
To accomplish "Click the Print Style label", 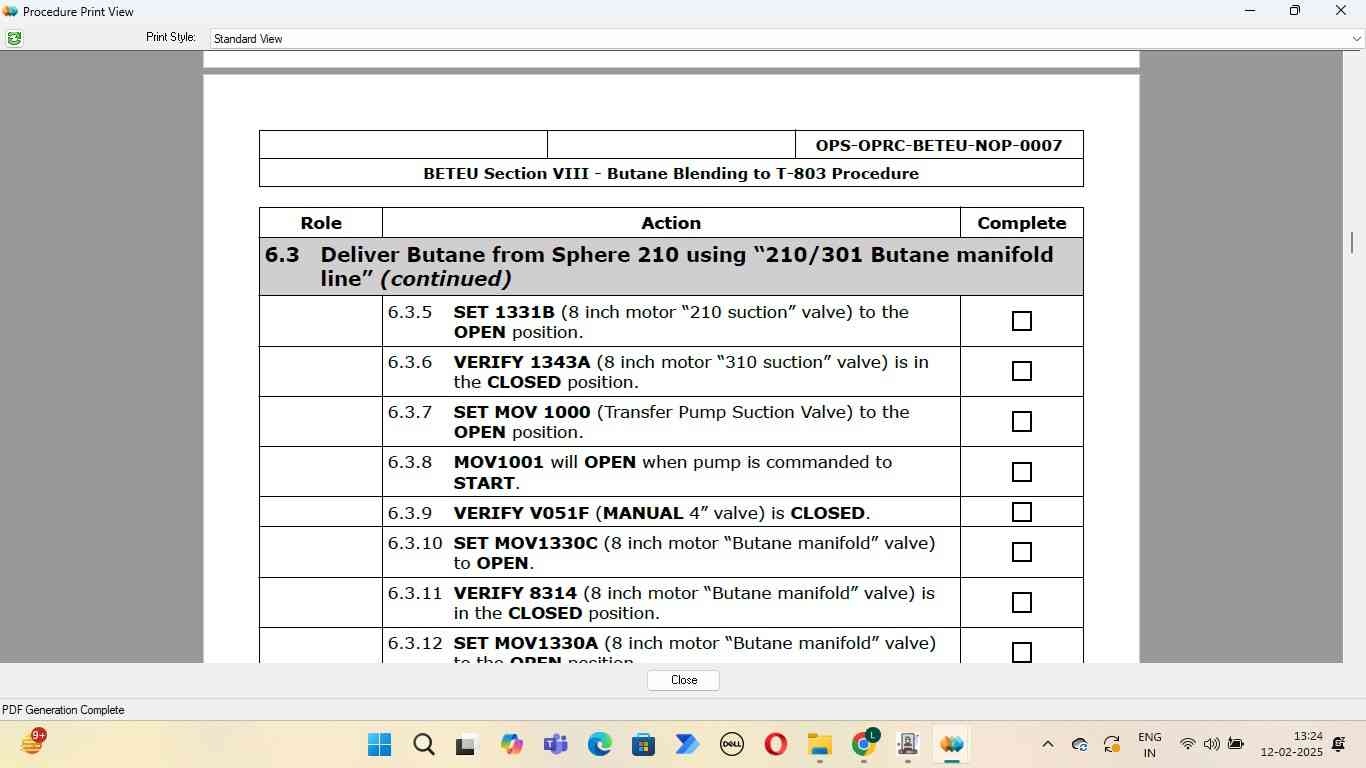I will 171,37.
